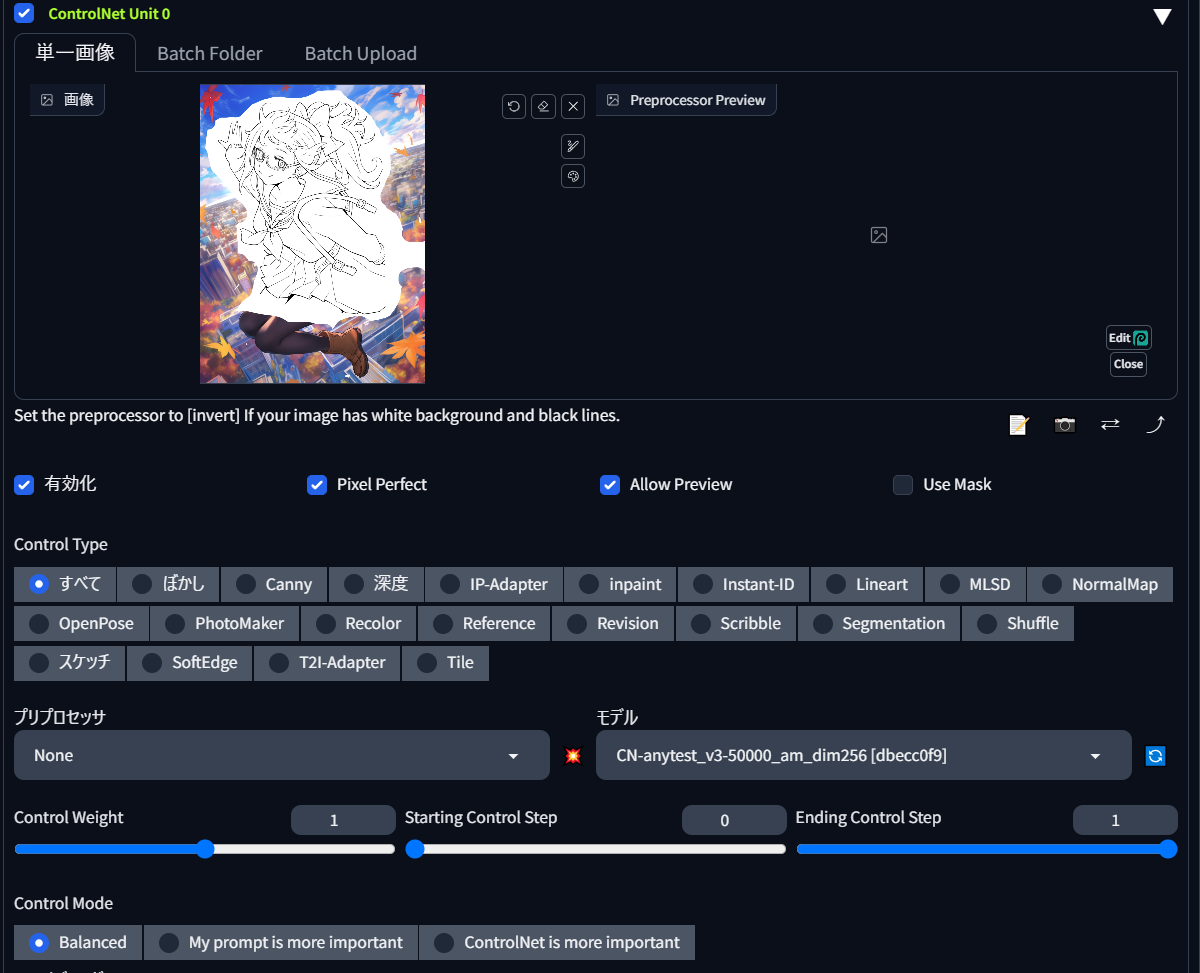Screen dimensions: 1200x973
Task: Select スケッチ control type
Action: point(69,662)
